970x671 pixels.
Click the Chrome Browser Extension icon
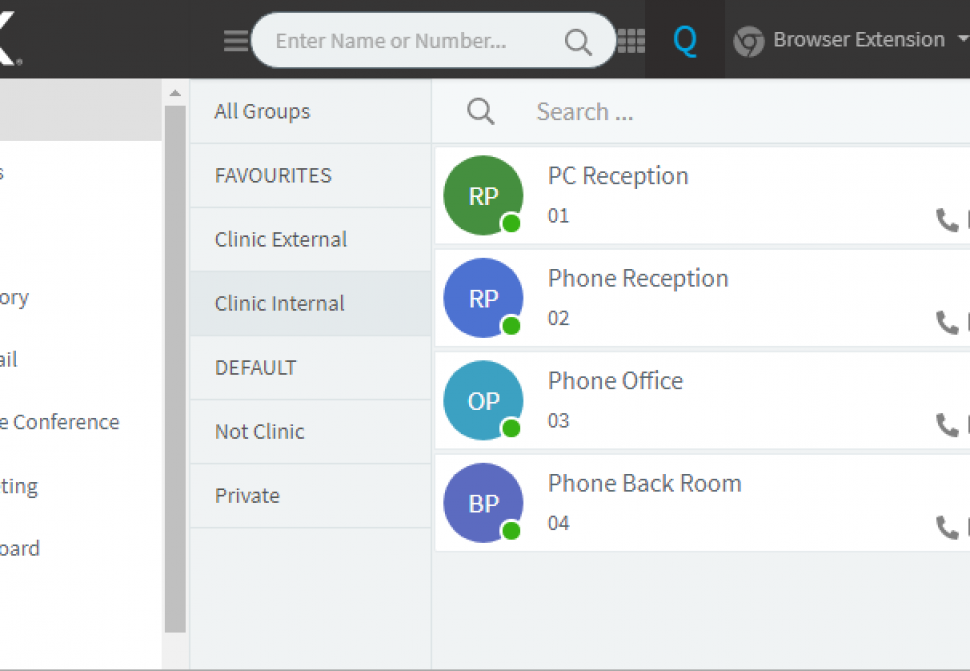coord(747,41)
